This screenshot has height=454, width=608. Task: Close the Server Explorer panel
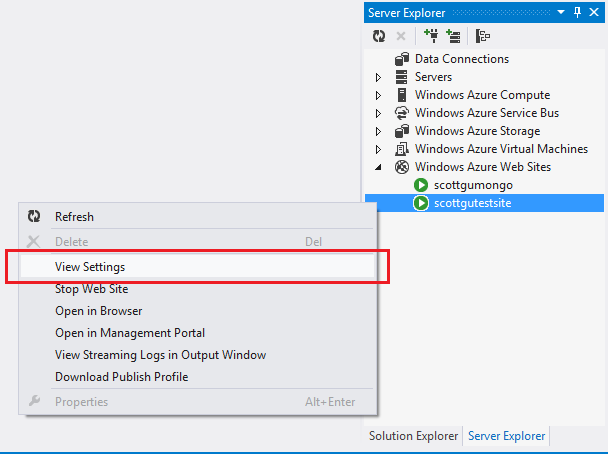click(594, 12)
